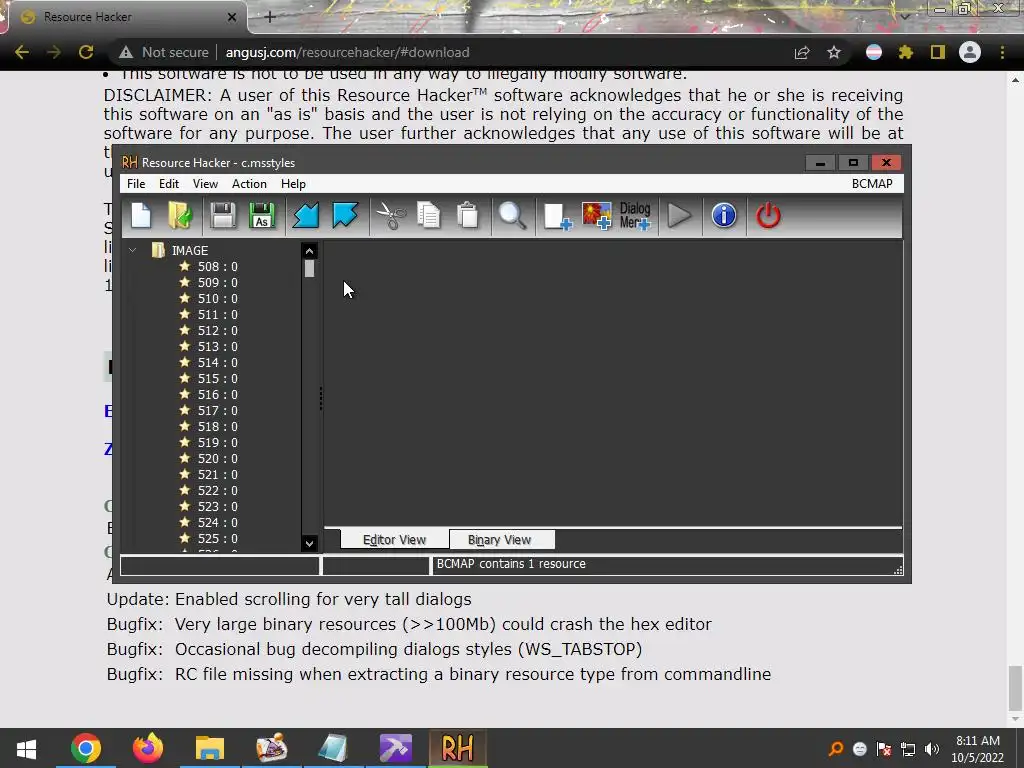Open the Help menu in Resource Hacker
Viewport: 1024px width, 768px height.
(x=293, y=184)
